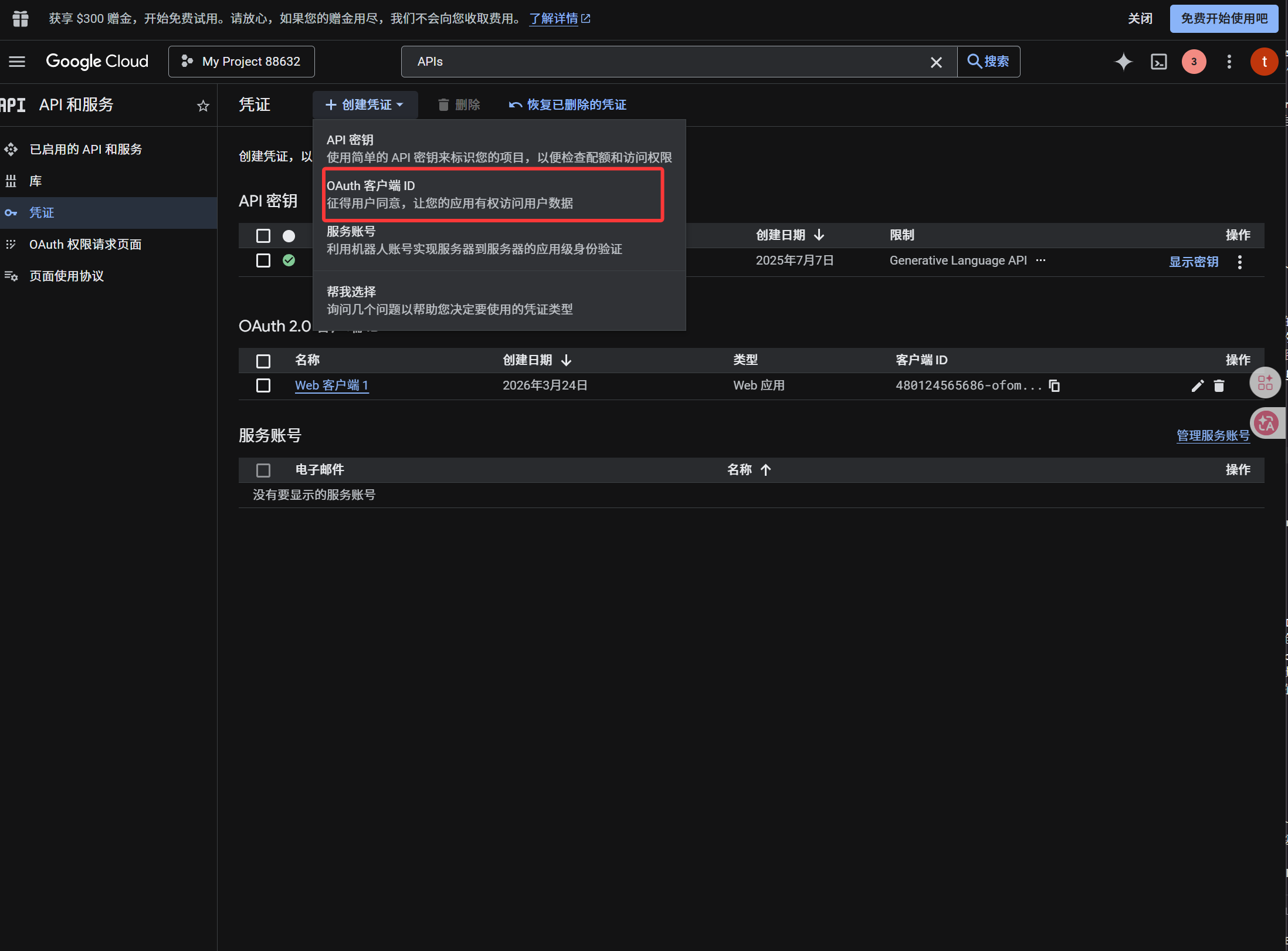The image size is (1288, 951).
Task: Choose OAuth 客户端 ID from the menu
Action: 499,195
